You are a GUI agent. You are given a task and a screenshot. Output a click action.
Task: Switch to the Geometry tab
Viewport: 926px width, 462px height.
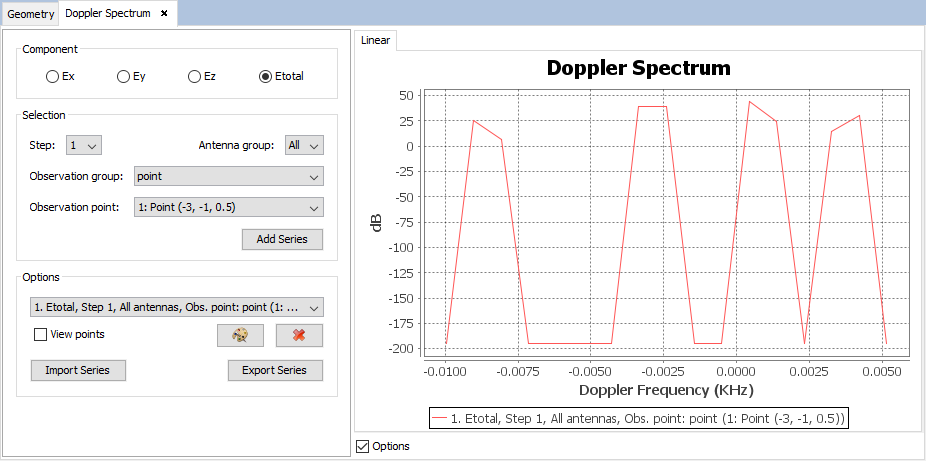(x=29, y=13)
